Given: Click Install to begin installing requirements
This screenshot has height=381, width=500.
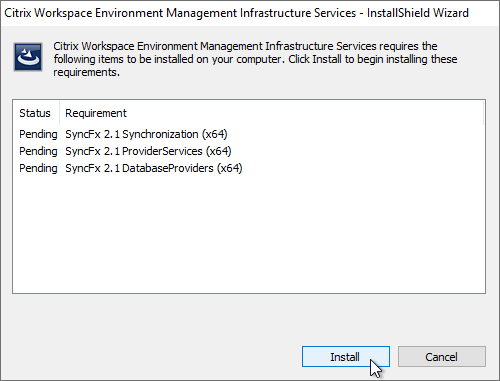Looking at the screenshot, I should [x=346, y=357].
